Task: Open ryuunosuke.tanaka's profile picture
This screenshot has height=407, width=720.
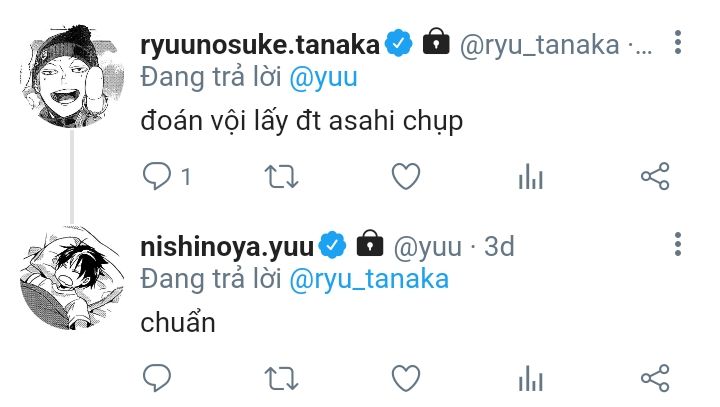Action: point(72,76)
